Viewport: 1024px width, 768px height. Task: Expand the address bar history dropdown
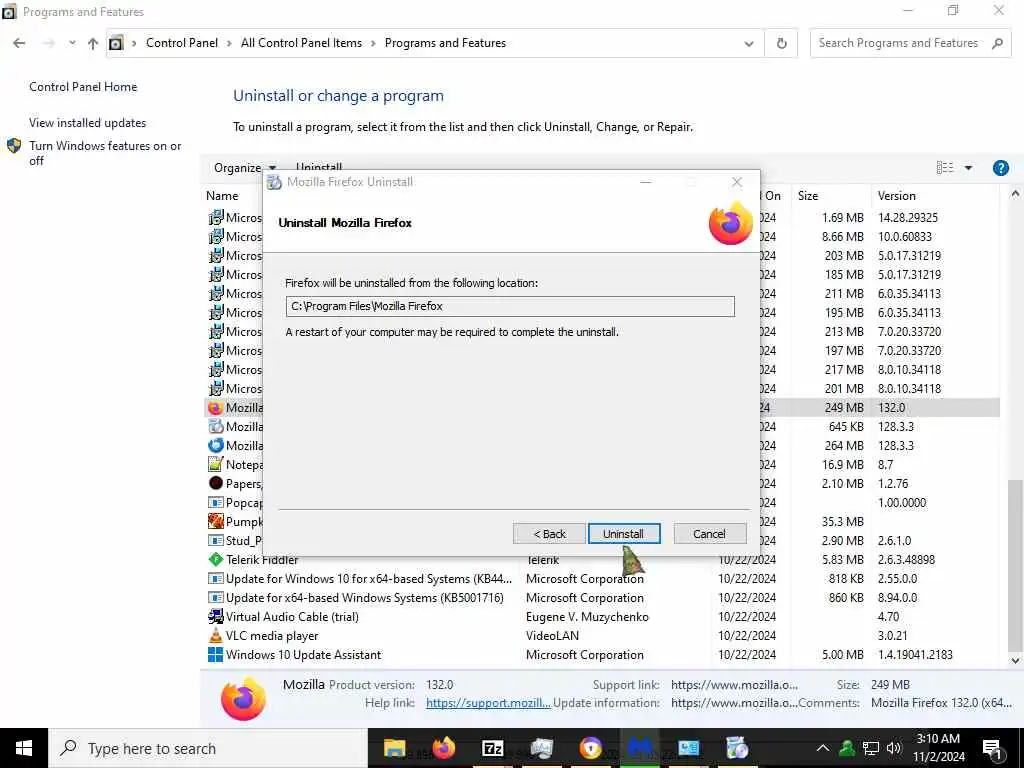coord(748,44)
